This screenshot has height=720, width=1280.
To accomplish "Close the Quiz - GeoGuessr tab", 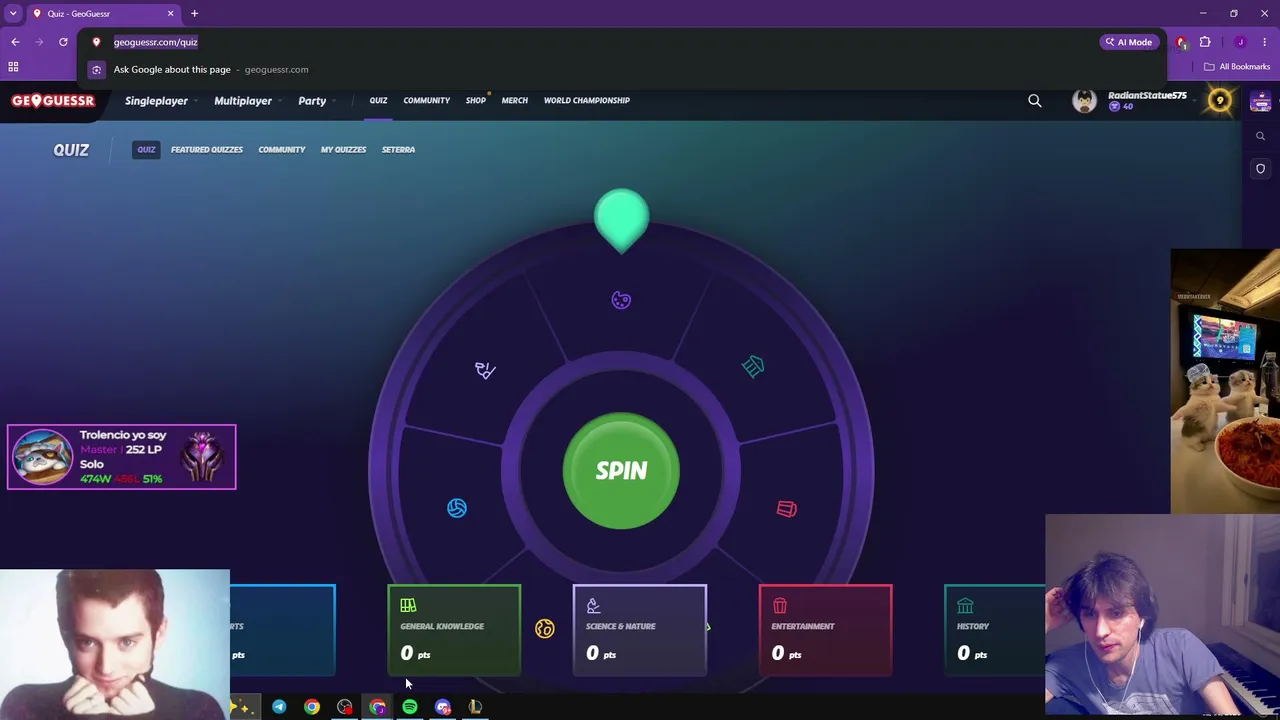I will (170, 14).
